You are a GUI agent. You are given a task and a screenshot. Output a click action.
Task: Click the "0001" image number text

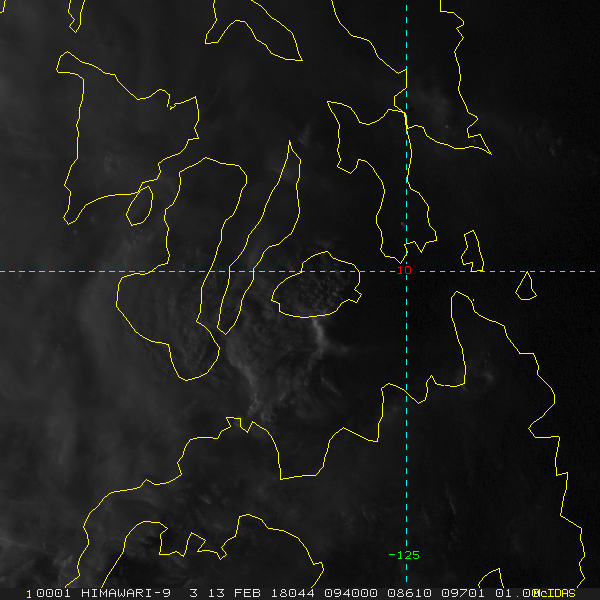point(53,593)
